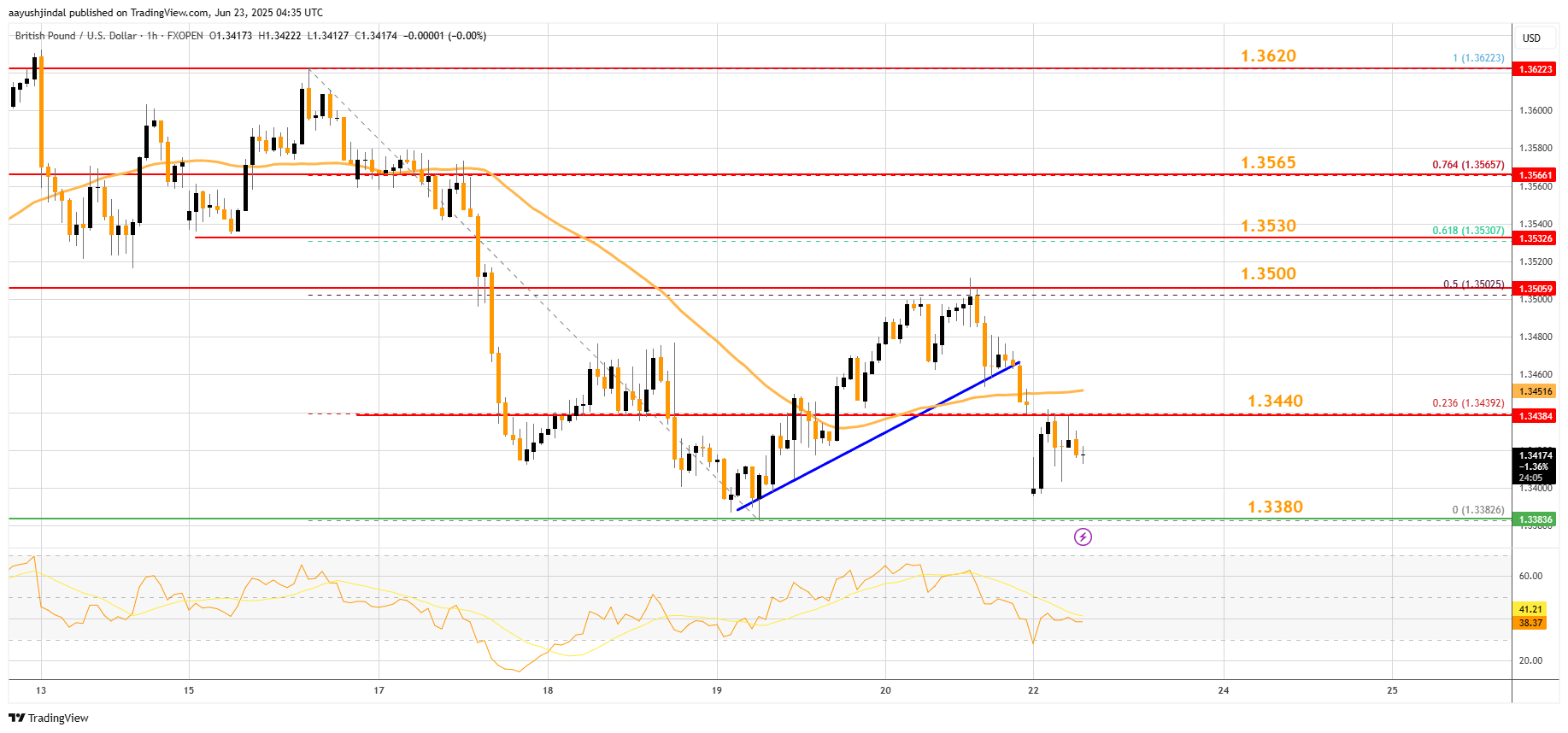Click the 0.5 (1.35025) Fibonacci label
Image resolution: width=1568 pixels, height=733 pixels.
pyautogui.click(x=1473, y=284)
